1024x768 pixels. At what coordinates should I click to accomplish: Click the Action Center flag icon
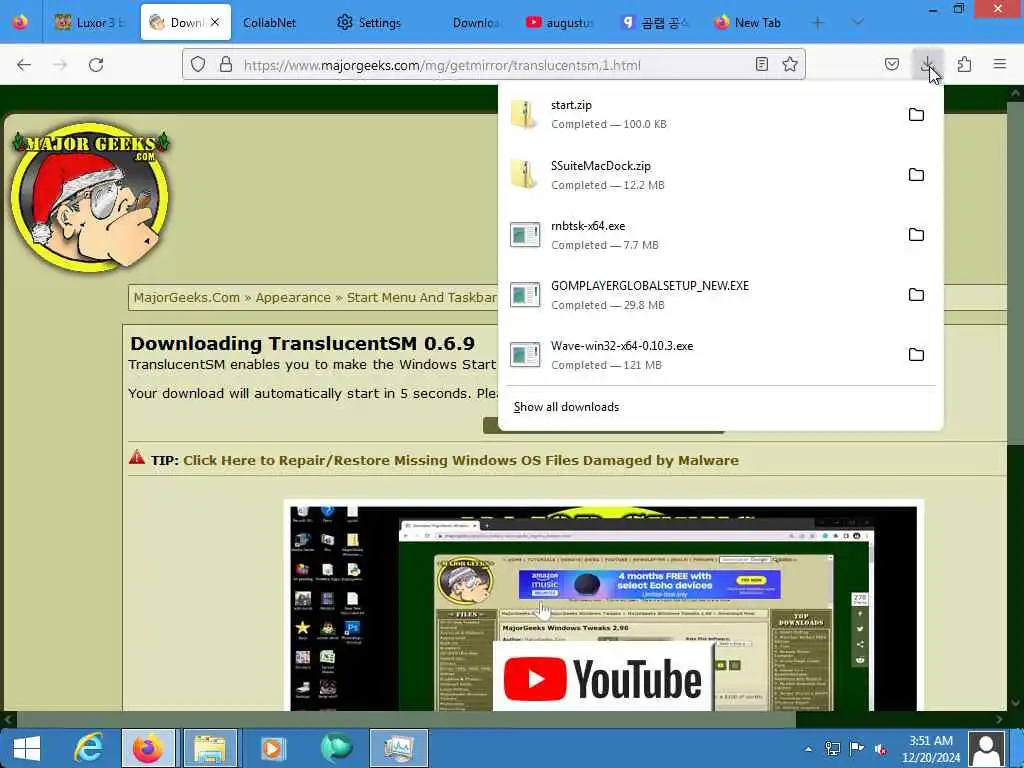click(856, 749)
